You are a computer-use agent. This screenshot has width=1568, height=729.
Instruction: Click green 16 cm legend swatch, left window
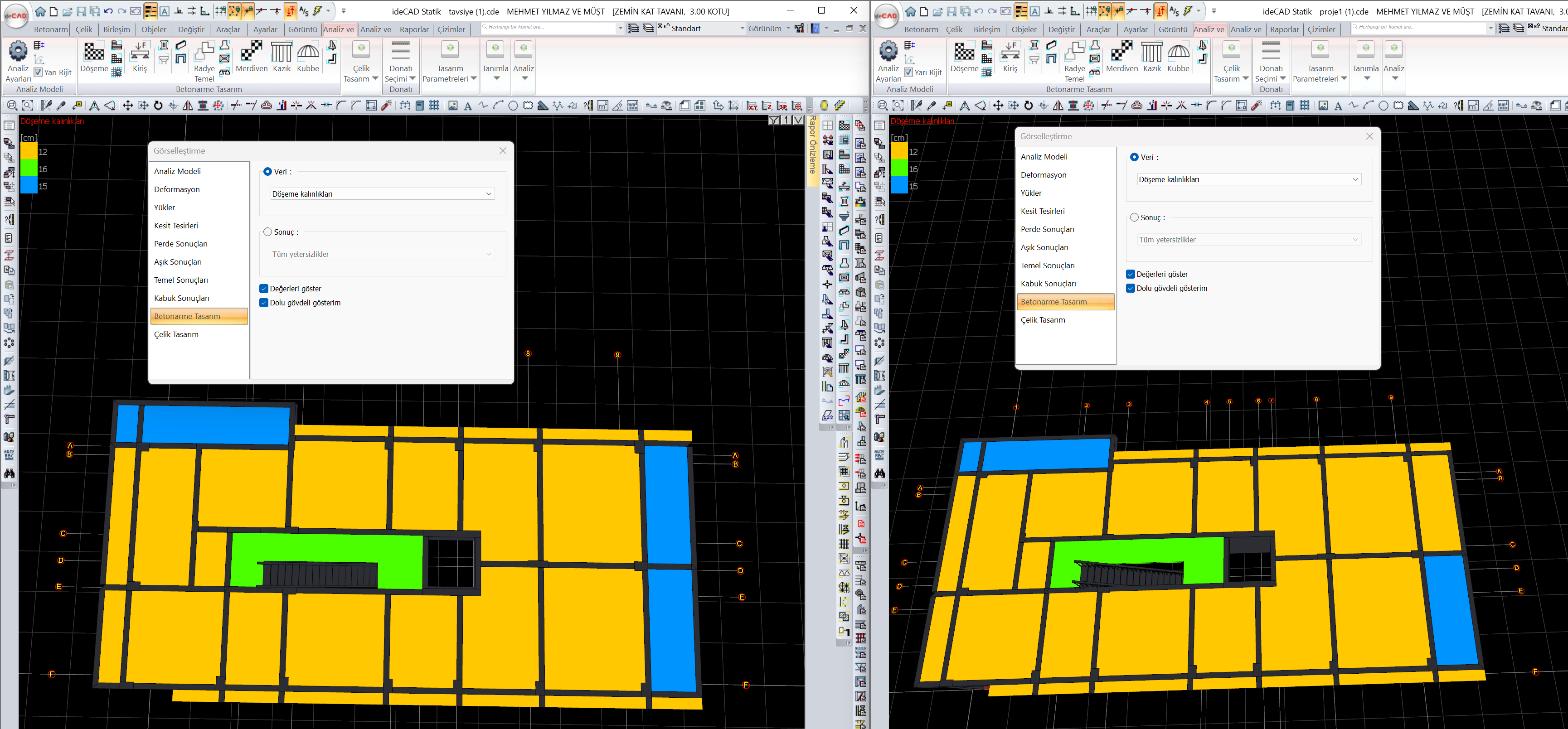point(29,168)
